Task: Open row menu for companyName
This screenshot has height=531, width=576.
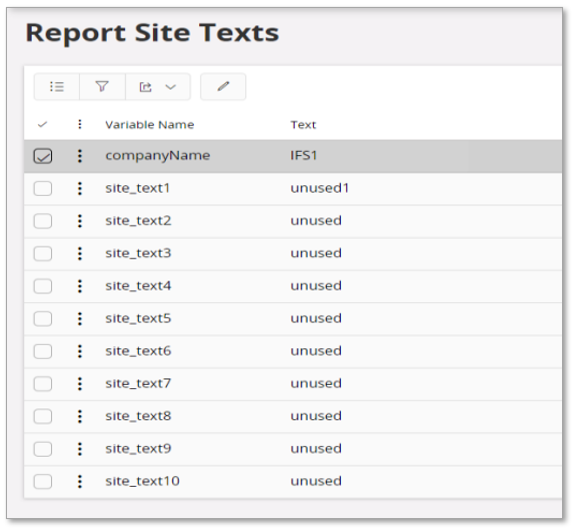Action: (x=80, y=156)
